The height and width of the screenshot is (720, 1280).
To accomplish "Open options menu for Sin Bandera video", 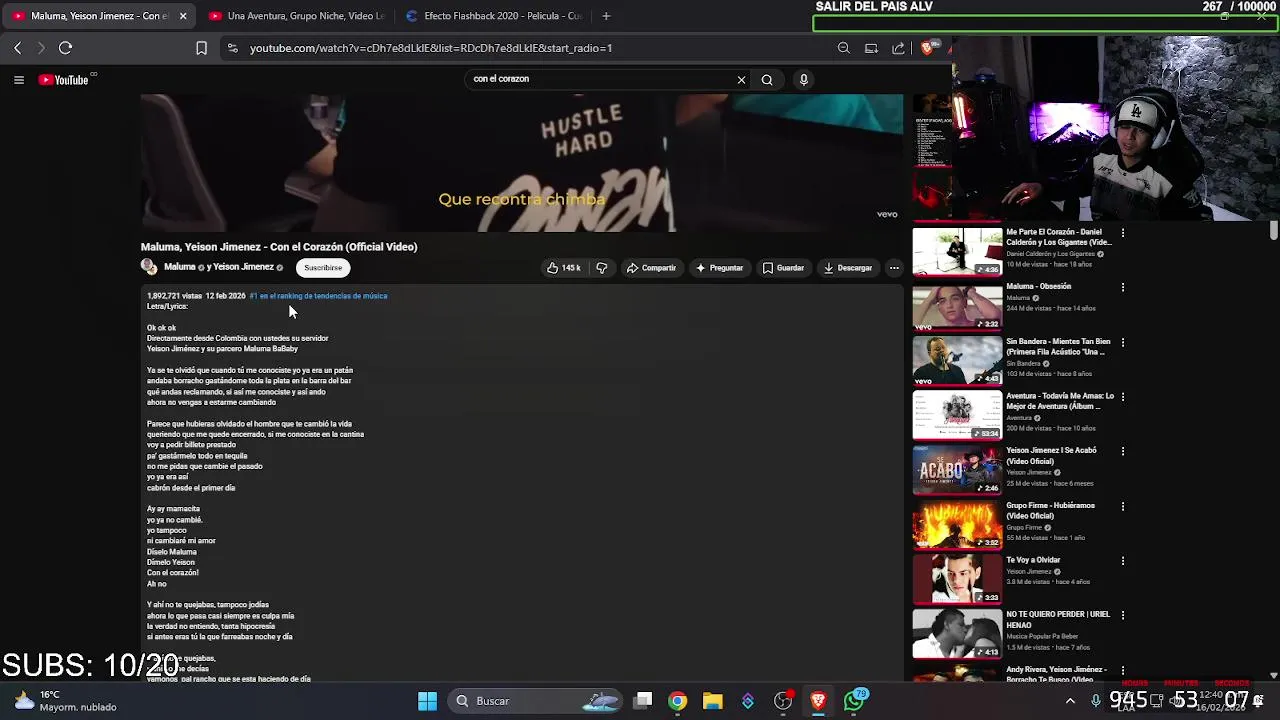I will [1123, 342].
